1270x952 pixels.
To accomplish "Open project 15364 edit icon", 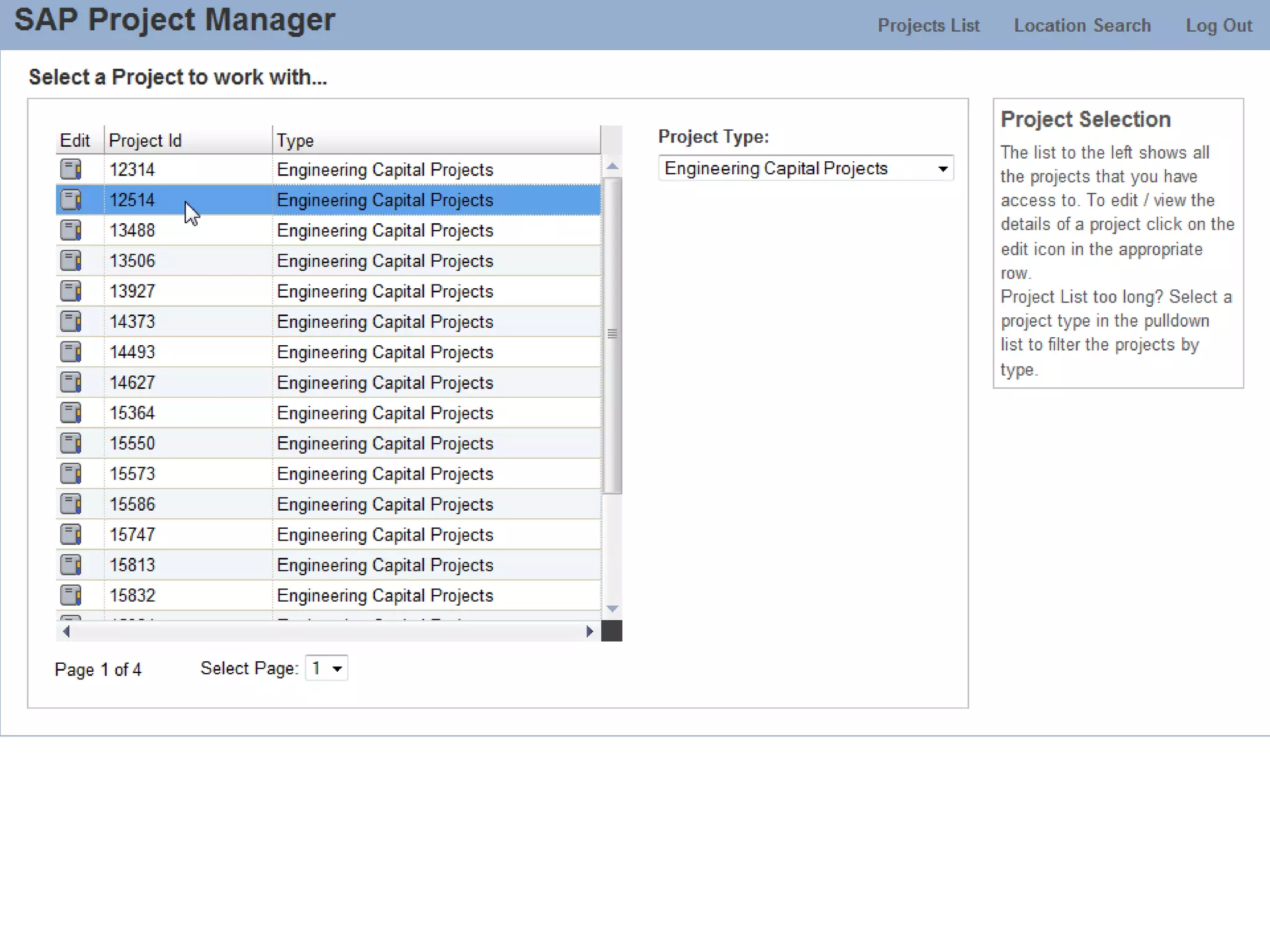I will pos(71,412).
